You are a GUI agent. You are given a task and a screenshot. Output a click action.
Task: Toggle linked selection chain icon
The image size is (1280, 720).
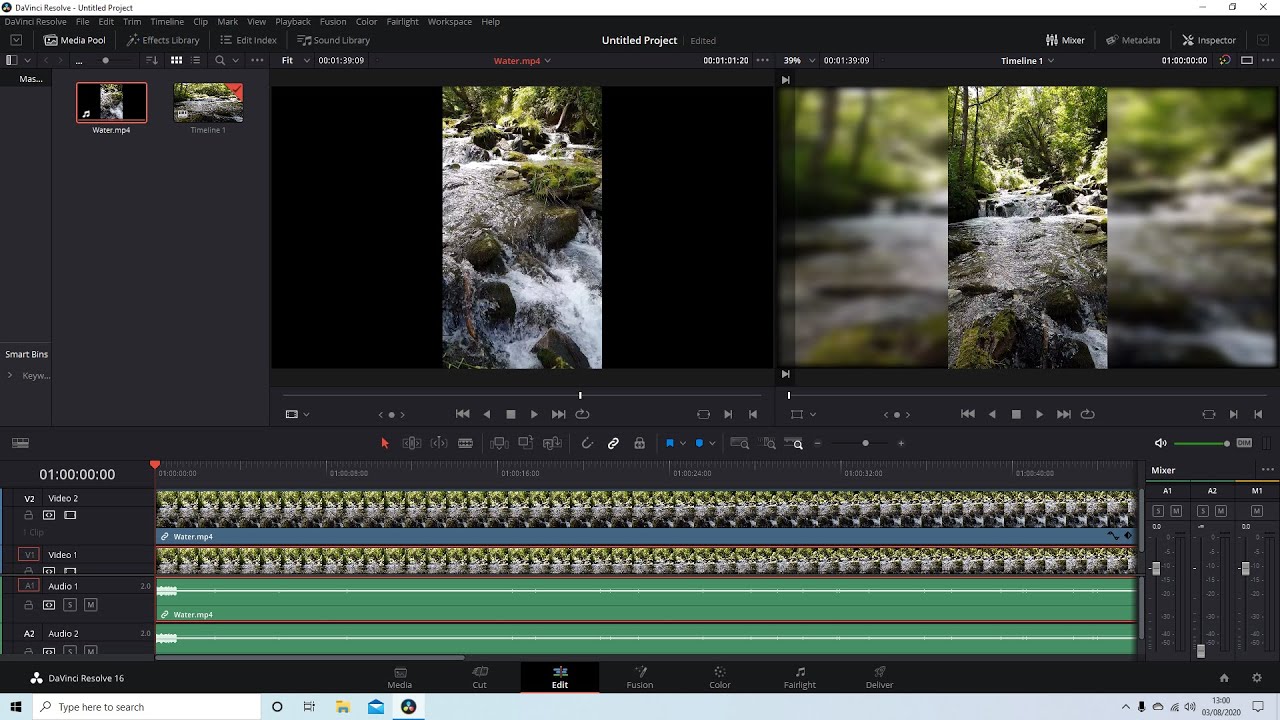tap(613, 443)
